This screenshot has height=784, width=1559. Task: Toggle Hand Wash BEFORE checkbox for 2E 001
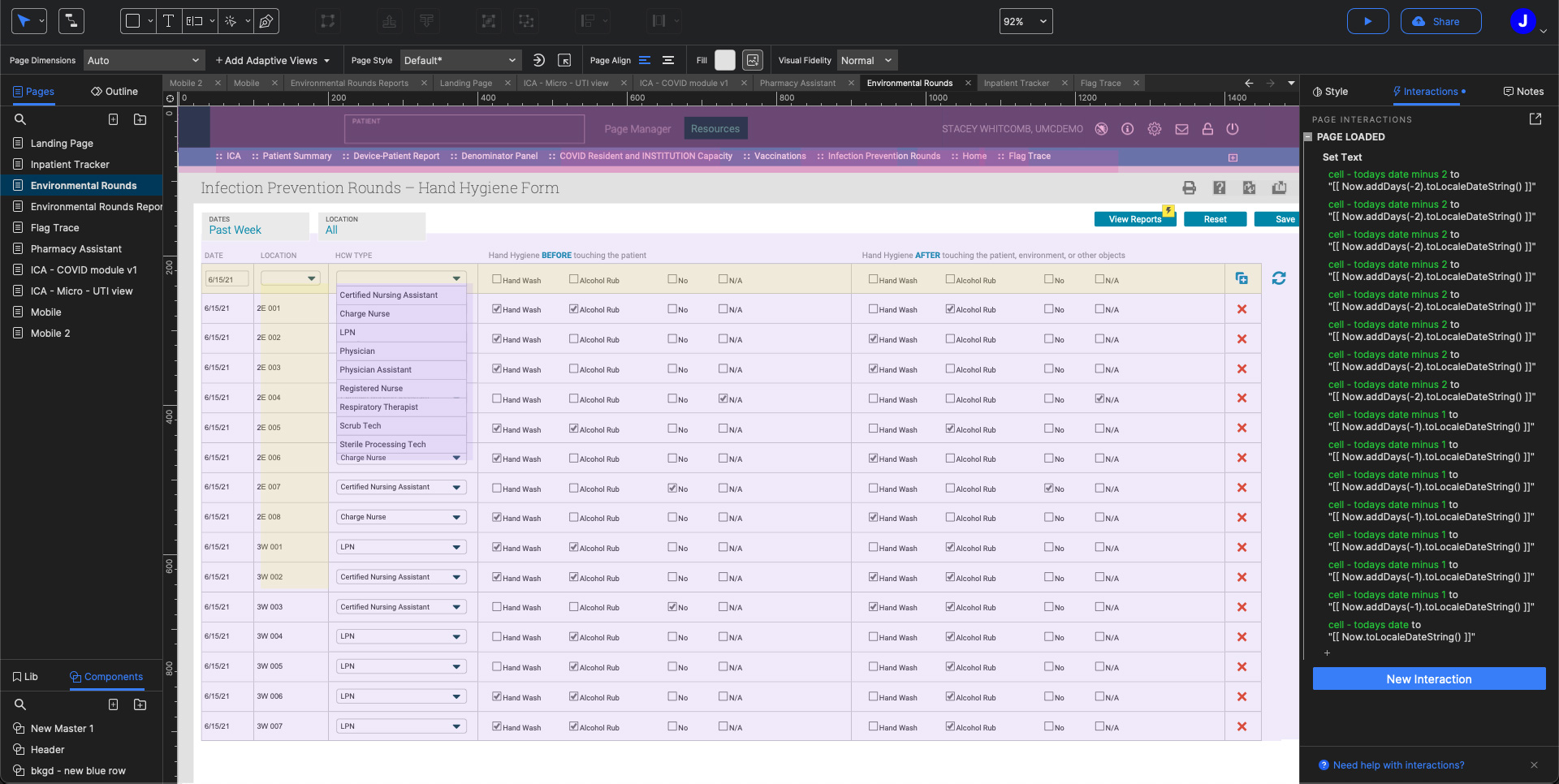[x=497, y=308]
